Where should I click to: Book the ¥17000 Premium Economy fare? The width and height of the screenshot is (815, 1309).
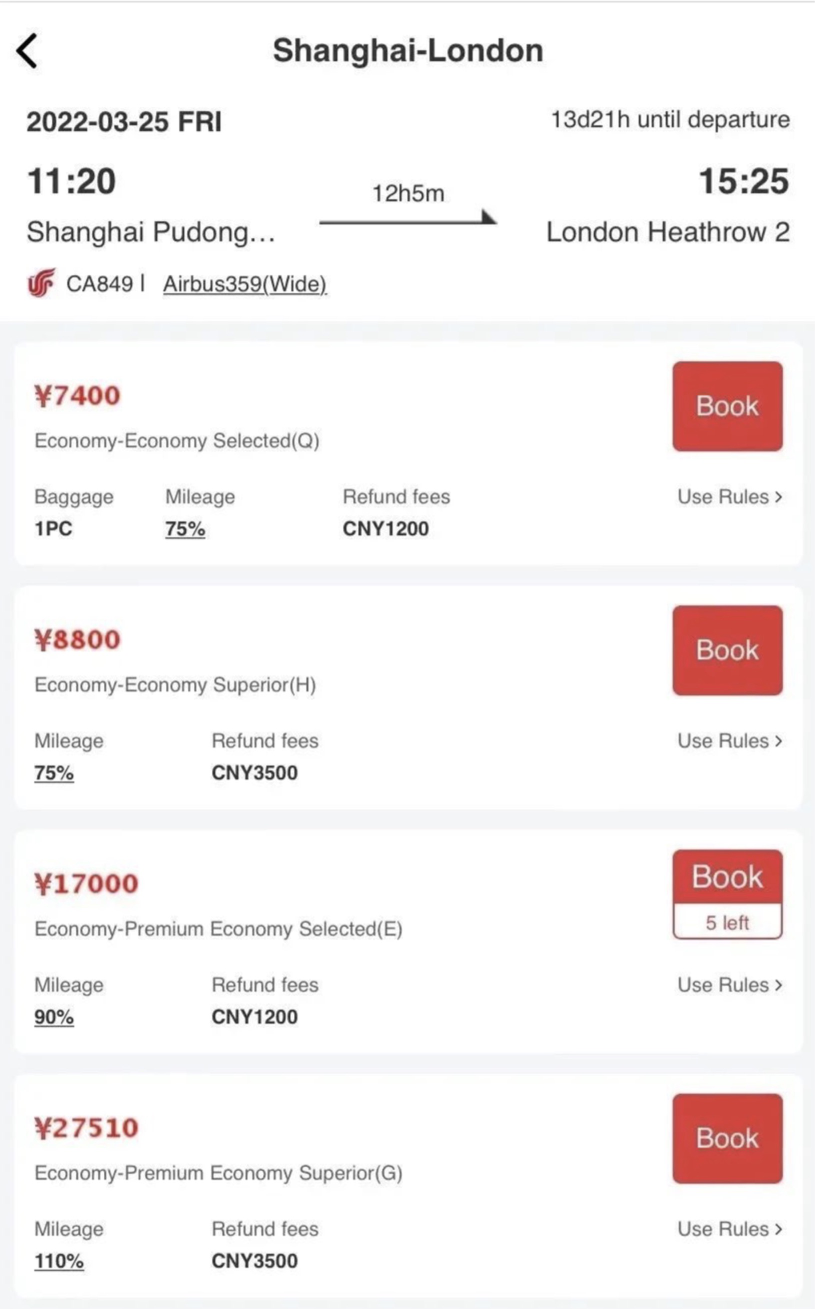coord(727,878)
